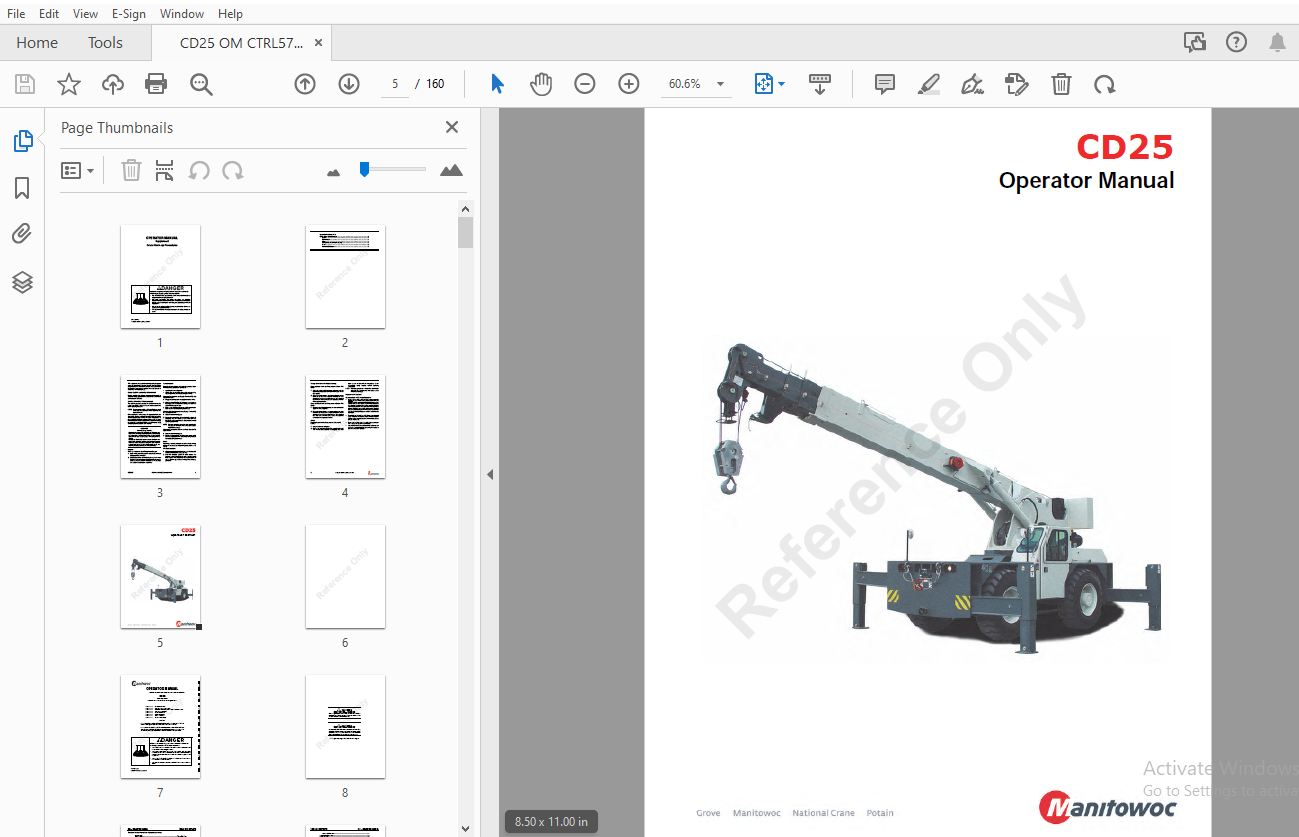This screenshot has width=1299, height=837.
Task: Zoom out with minus button
Action: [x=585, y=84]
